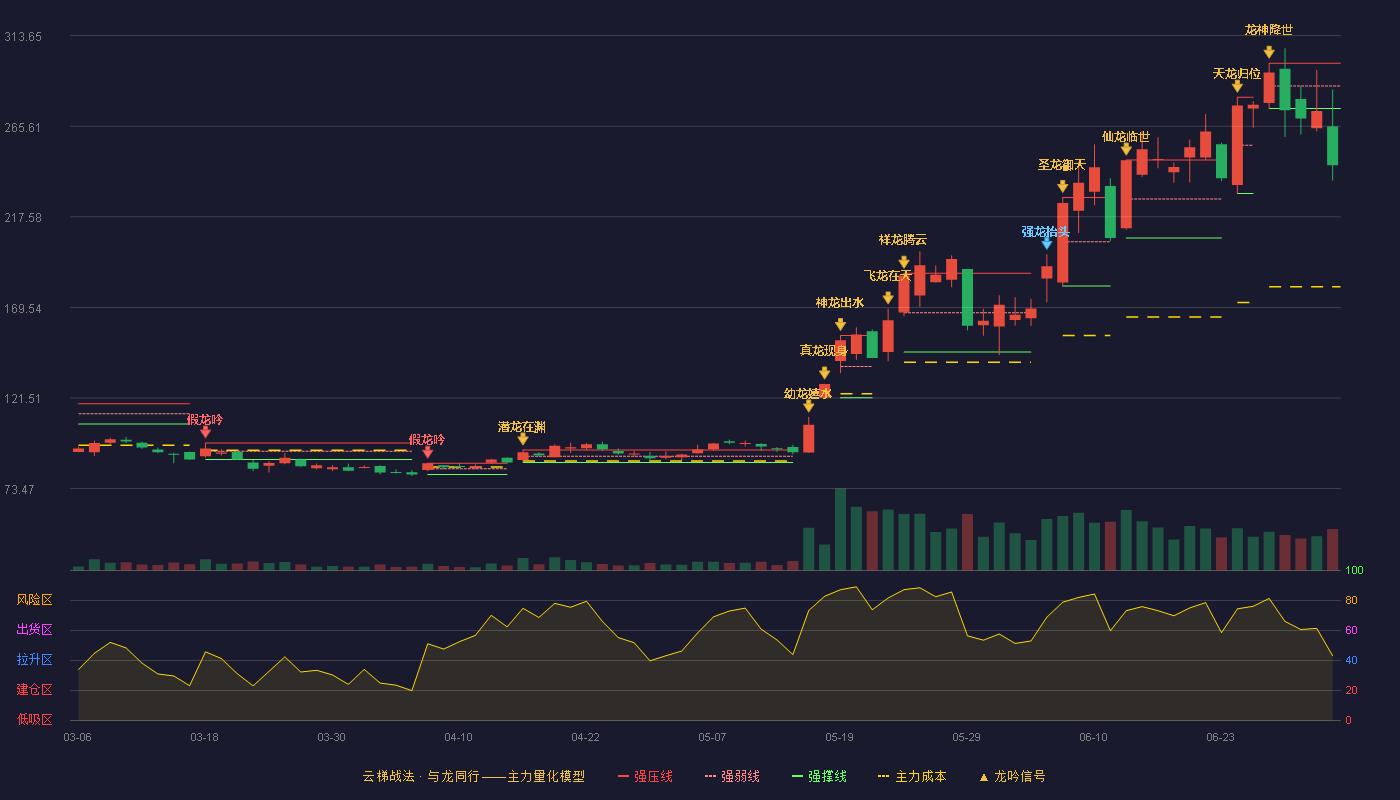Click the 03-30 date axis label

pyautogui.click(x=331, y=737)
